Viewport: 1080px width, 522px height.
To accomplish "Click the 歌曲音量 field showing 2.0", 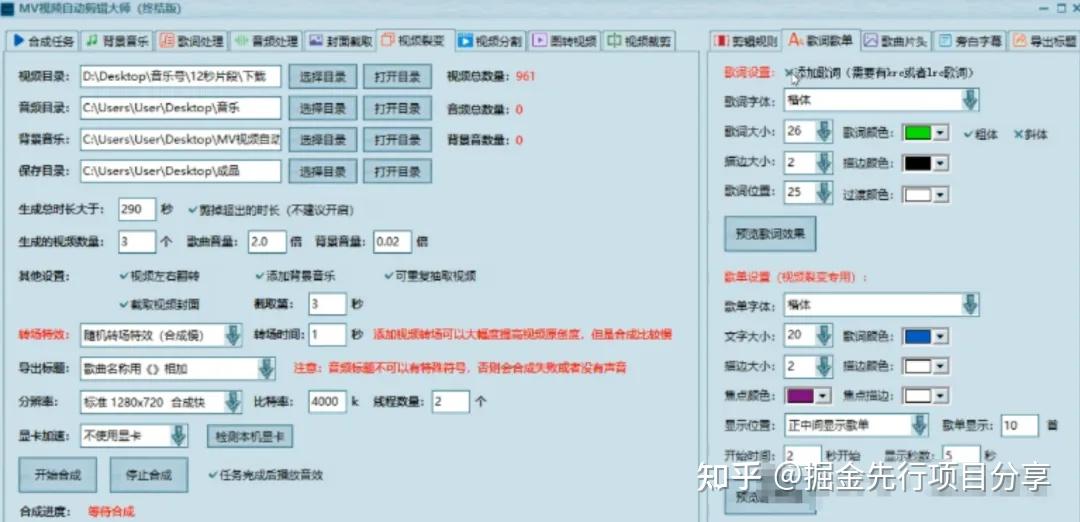I will pyautogui.click(x=267, y=242).
